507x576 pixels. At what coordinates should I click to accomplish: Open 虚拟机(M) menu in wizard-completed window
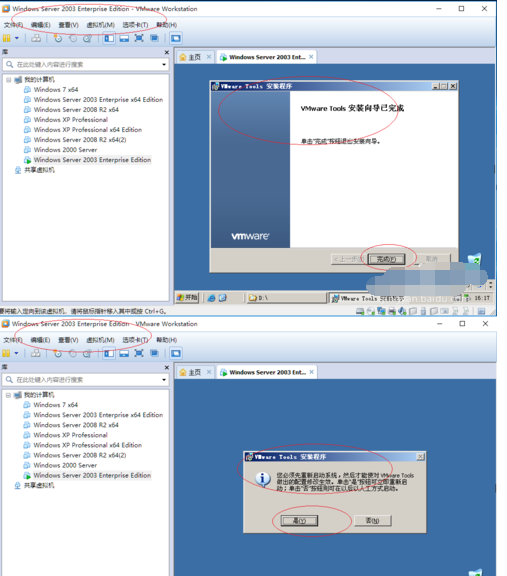pyautogui.click(x=100, y=25)
